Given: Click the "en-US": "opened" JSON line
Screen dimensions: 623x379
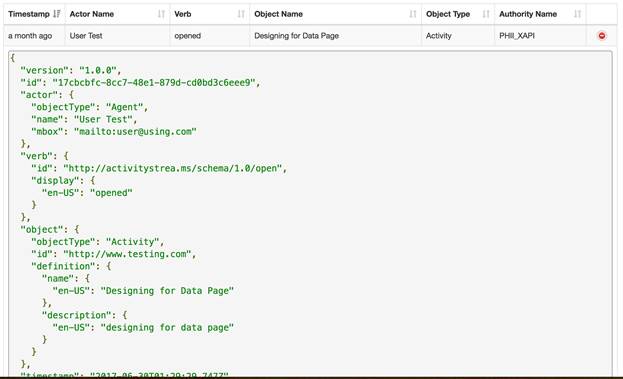Looking at the screenshot, I should [x=87, y=193].
